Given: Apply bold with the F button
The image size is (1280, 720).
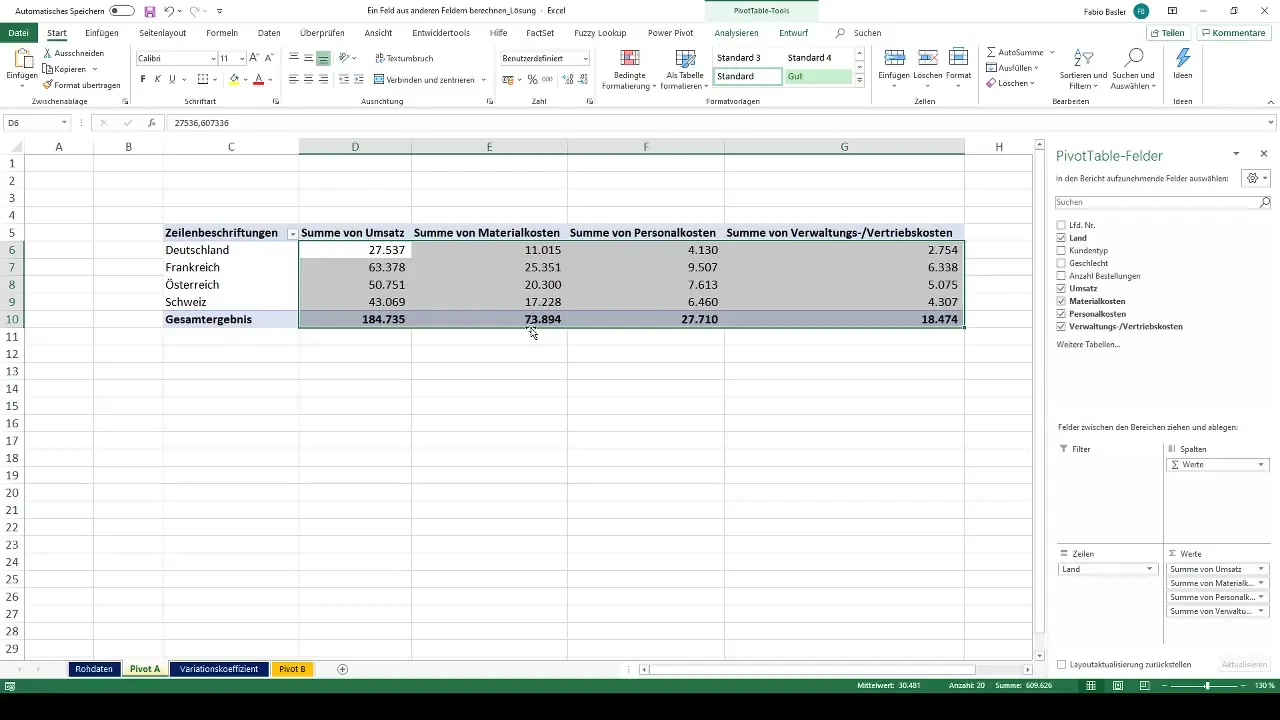Looking at the screenshot, I should [x=143, y=79].
